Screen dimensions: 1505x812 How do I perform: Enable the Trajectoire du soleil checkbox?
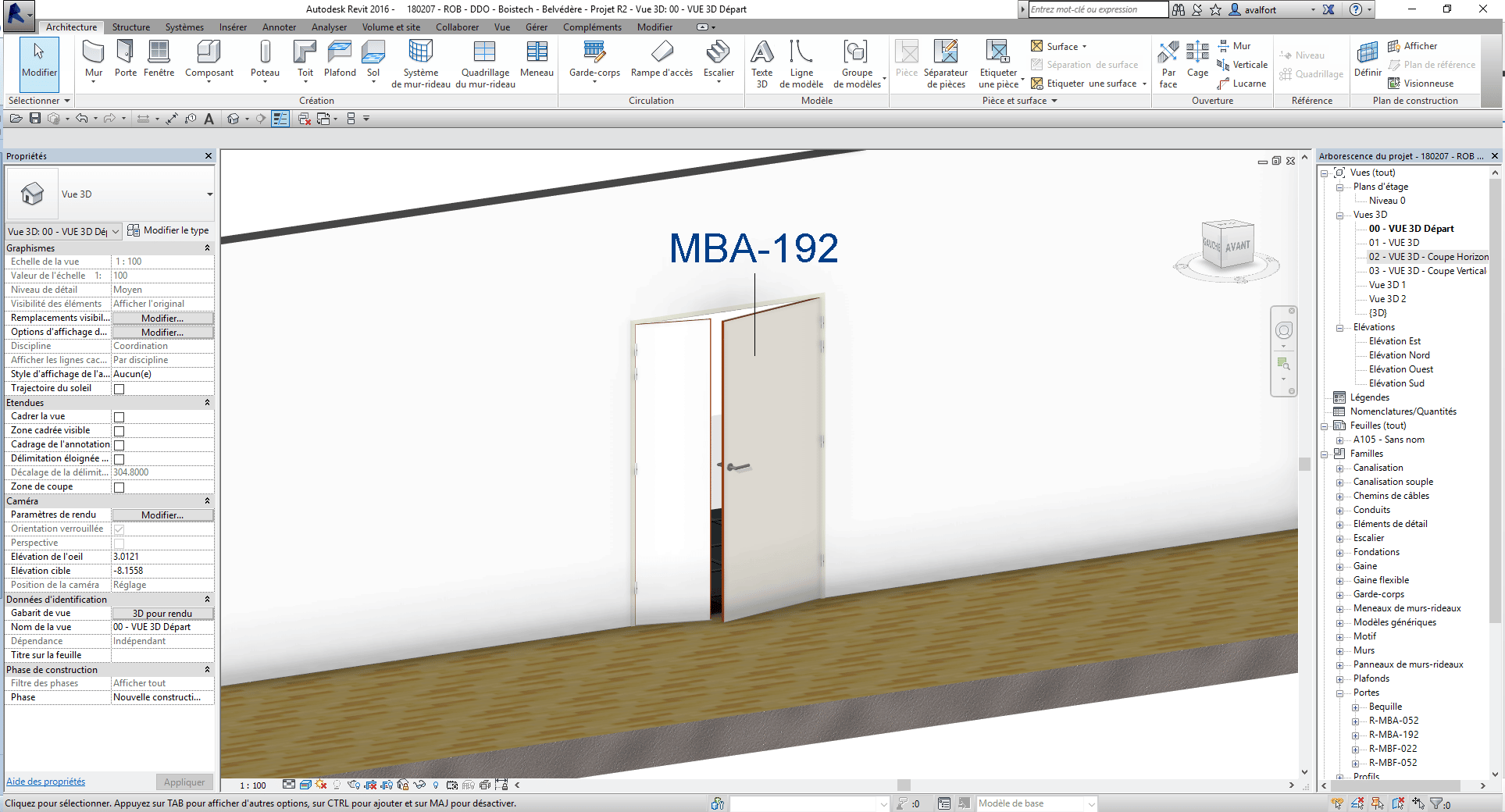tap(119, 389)
